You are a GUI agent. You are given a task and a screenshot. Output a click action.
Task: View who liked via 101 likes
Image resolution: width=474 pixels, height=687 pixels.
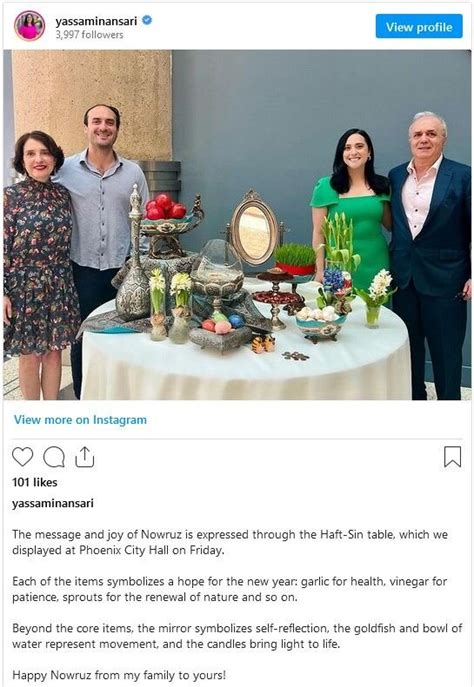(x=35, y=482)
